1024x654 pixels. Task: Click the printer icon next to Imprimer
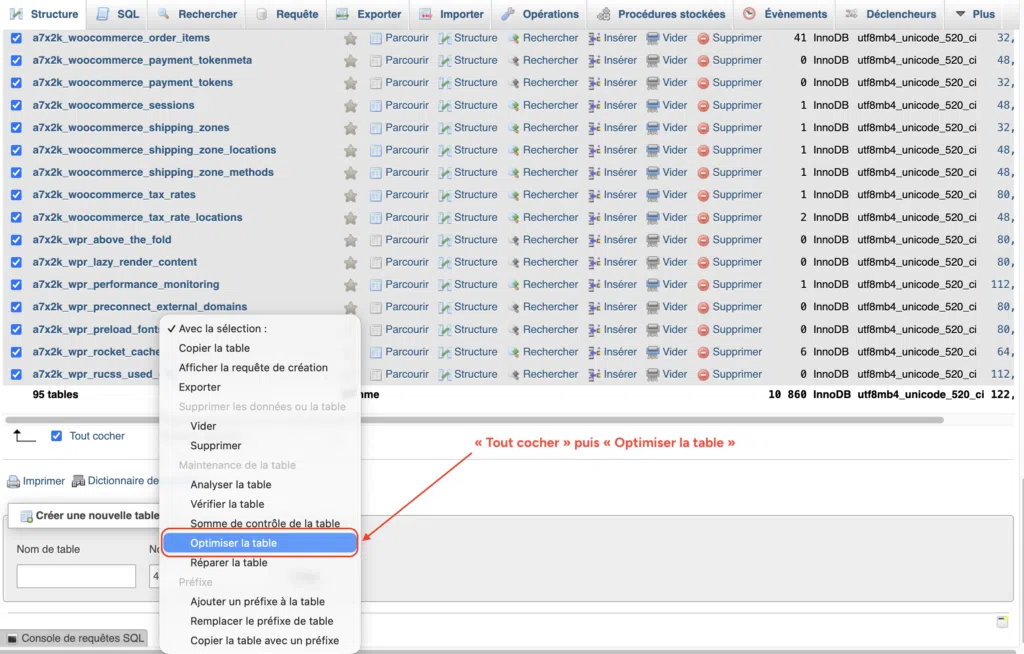coord(13,482)
